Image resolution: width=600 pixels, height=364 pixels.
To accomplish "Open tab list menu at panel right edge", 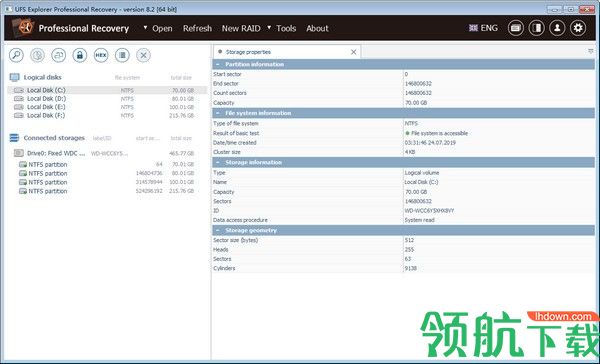I will [x=591, y=51].
